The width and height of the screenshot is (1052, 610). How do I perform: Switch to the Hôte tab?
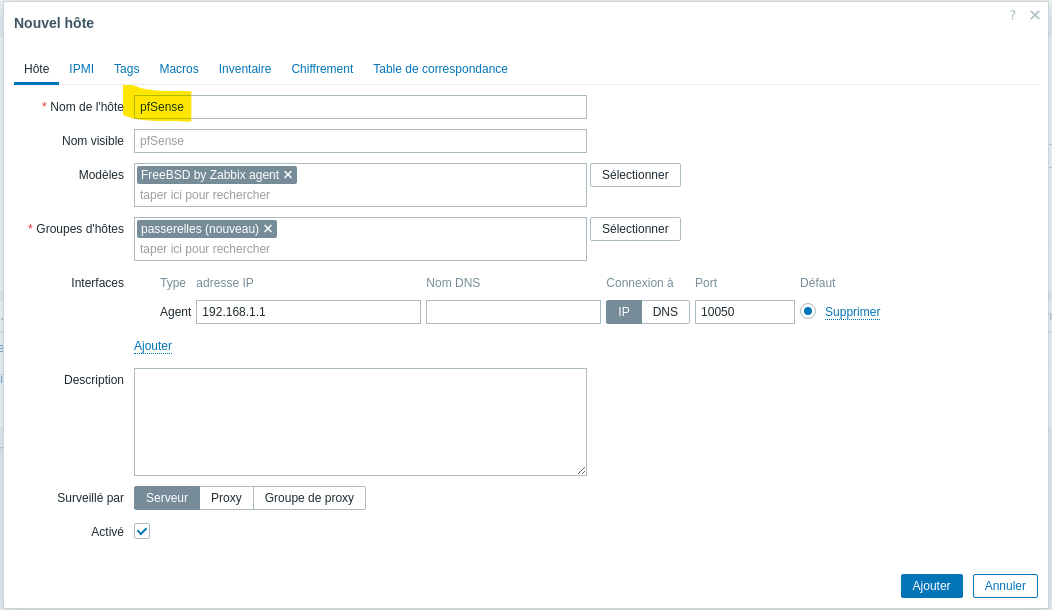pos(36,68)
